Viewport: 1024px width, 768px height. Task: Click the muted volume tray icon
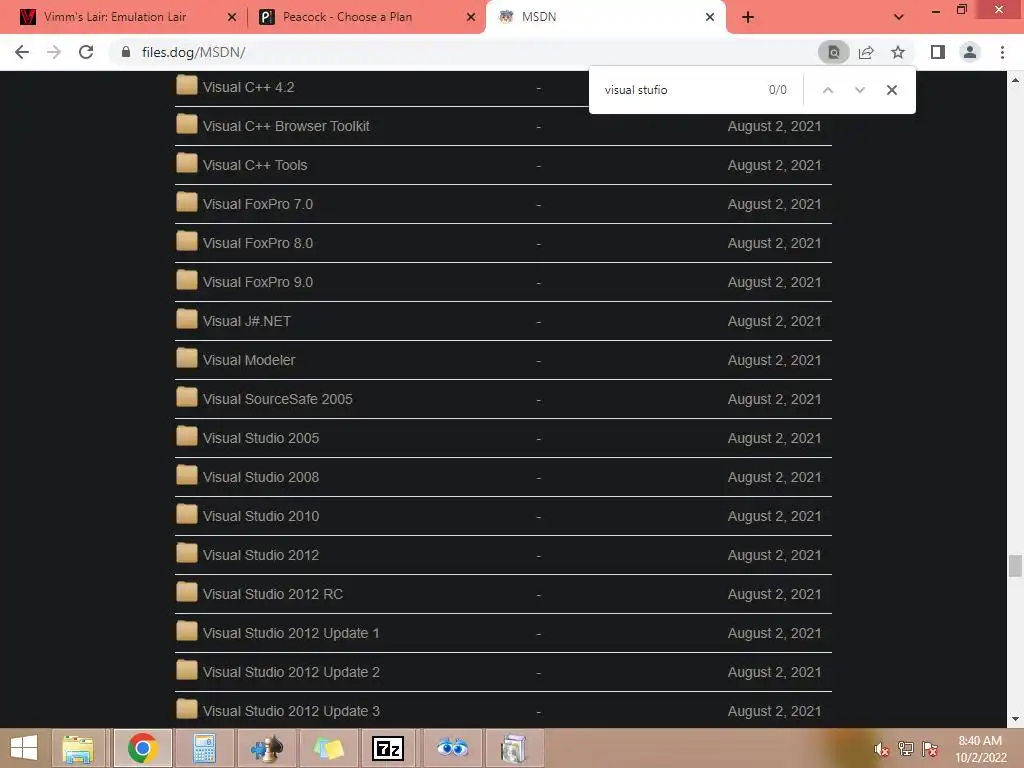[881, 750]
